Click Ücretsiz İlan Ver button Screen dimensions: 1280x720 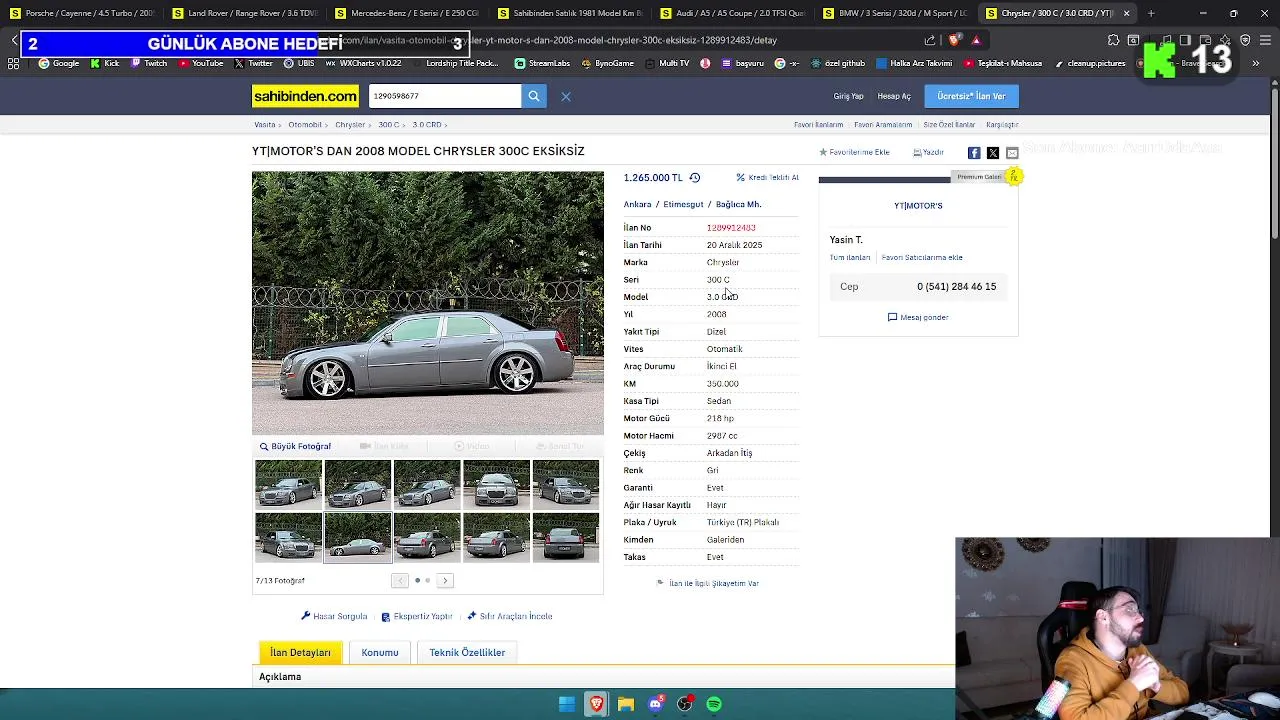pyautogui.click(x=971, y=96)
